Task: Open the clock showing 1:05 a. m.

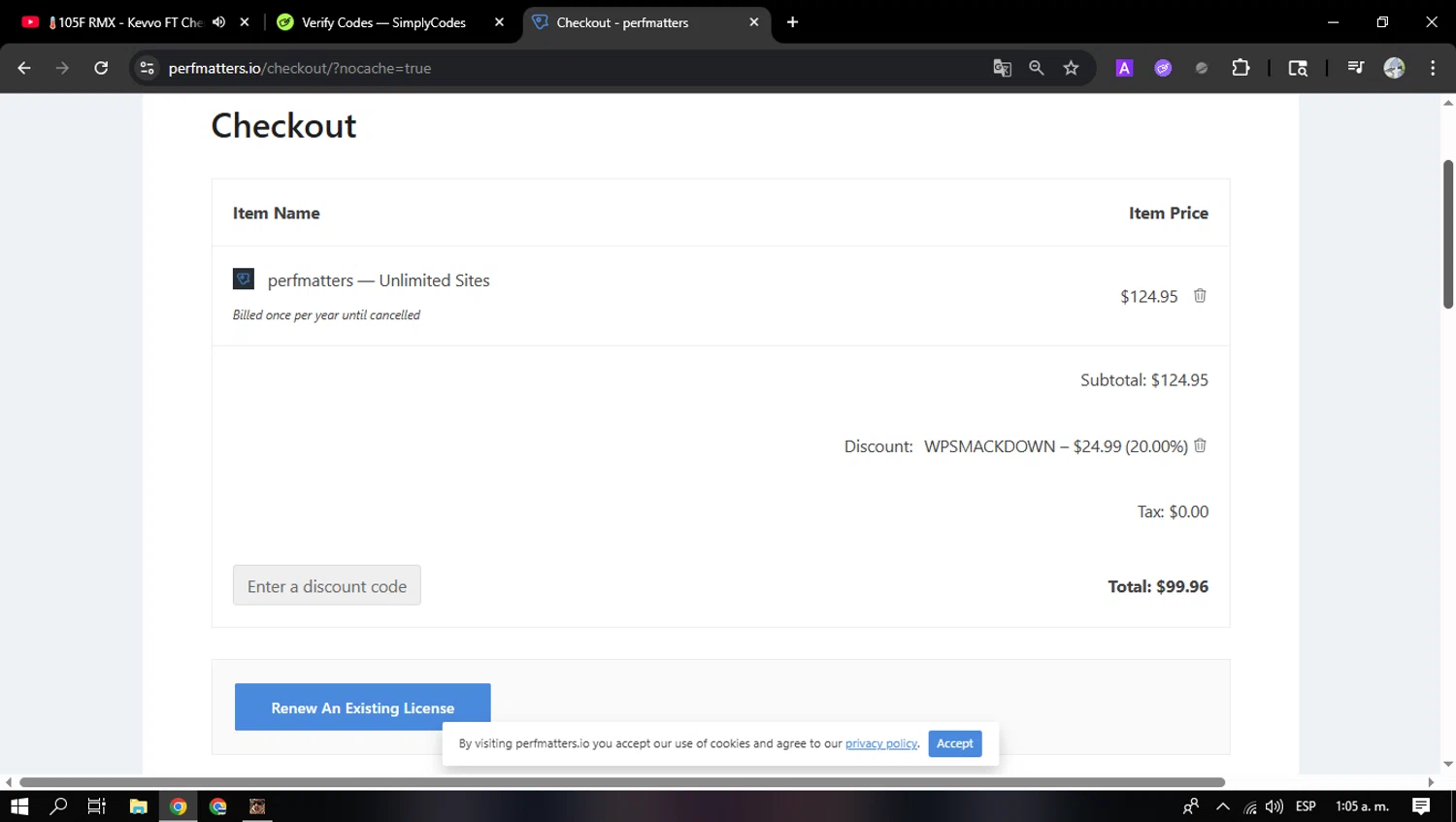Action: pyautogui.click(x=1363, y=806)
